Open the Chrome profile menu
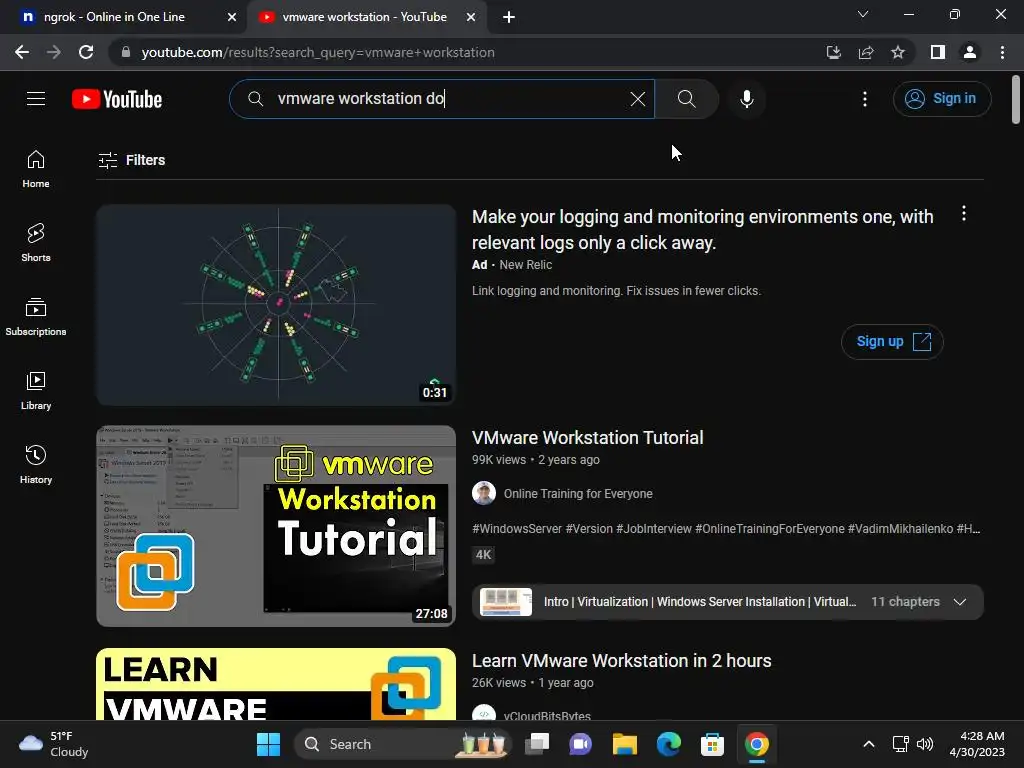The height and width of the screenshot is (768, 1024). tap(970, 52)
